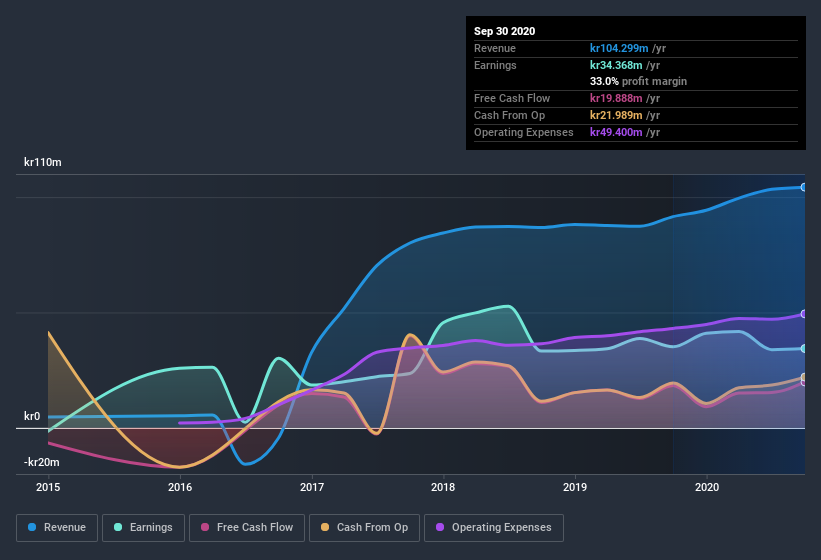Screen dimensions: 821x560
Task: Click the pink Free Cash Flow dot
Action: point(205,527)
